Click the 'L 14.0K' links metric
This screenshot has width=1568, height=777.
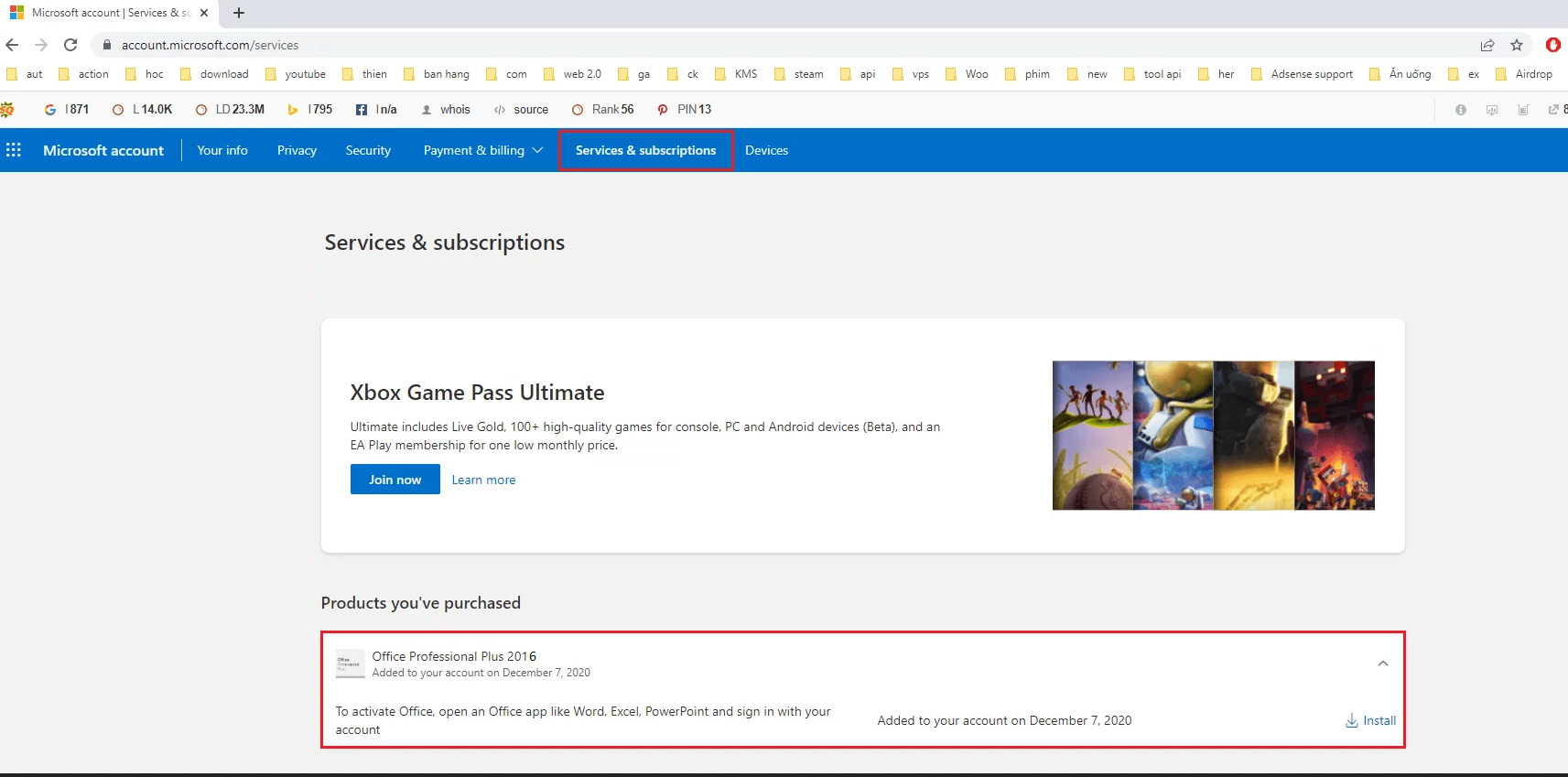click(142, 109)
